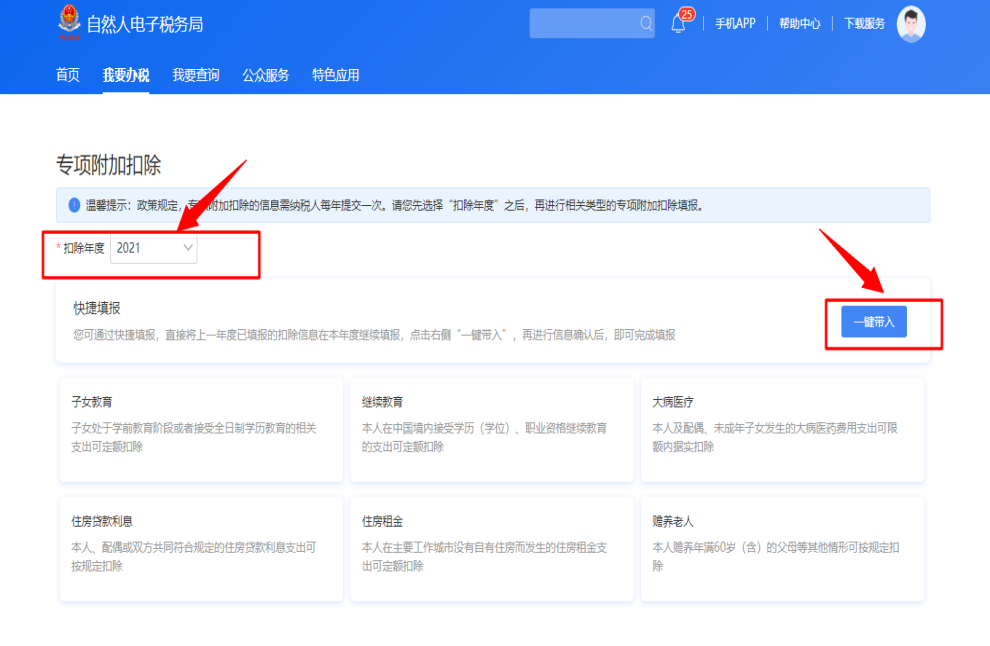Screen dimensions: 990x646
Task: Focus the header search input field
Action: pyautogui.click(x=592, y=23)
